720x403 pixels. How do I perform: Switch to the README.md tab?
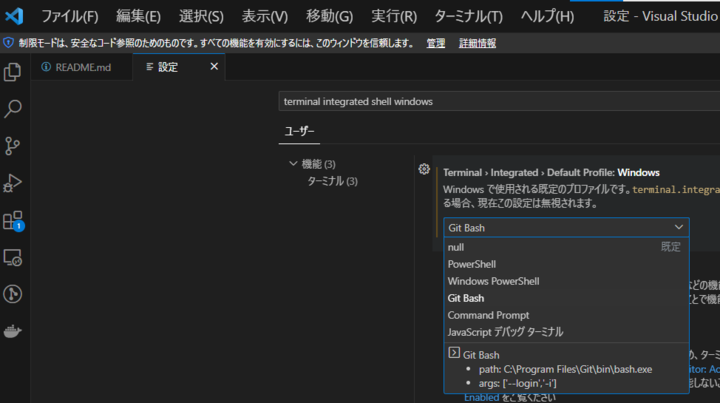point(82,67)
